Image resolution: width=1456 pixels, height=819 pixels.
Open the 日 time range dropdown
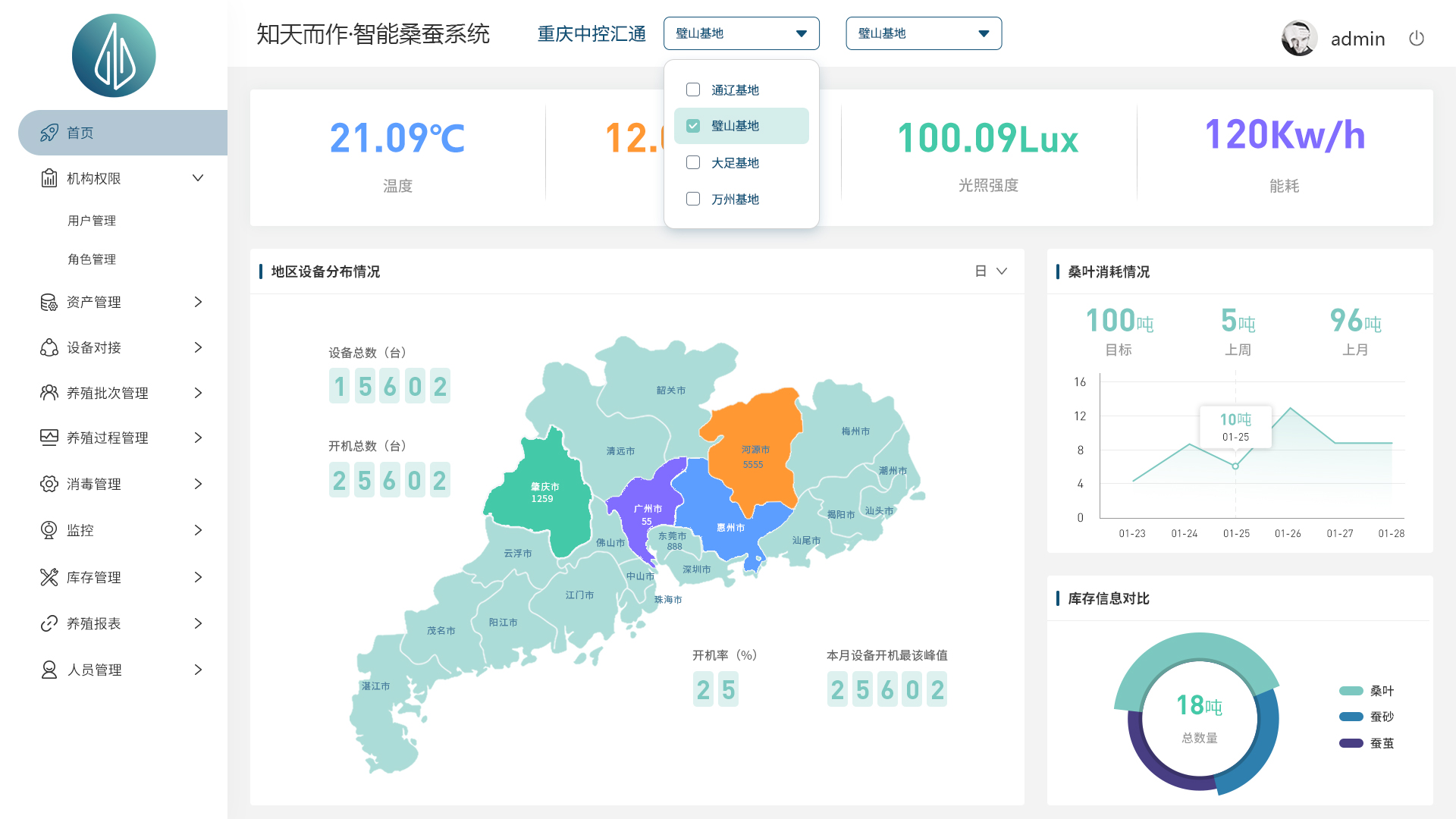pos(990,271)
